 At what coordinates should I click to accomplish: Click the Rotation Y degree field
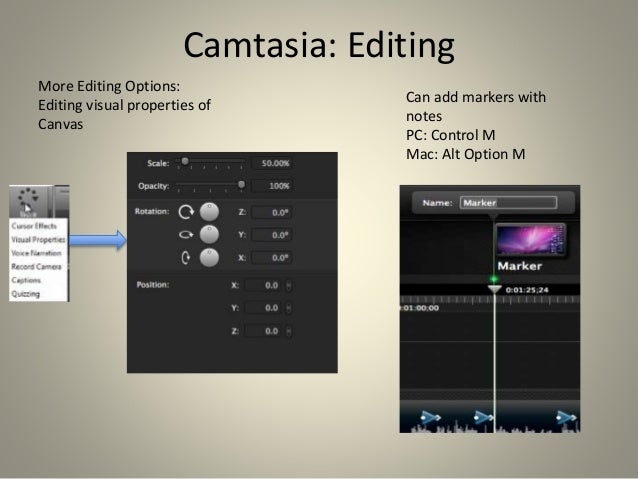(272, 235)
